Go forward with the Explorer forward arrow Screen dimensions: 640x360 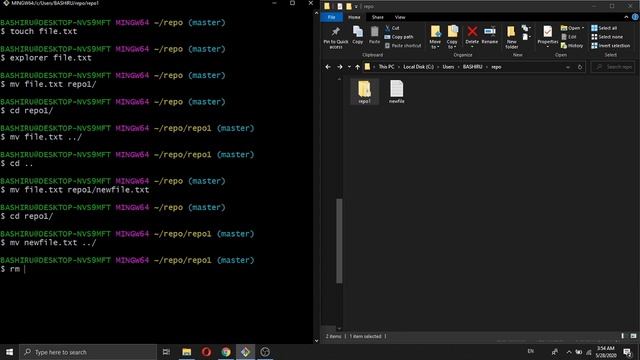(x=340, y=67)
